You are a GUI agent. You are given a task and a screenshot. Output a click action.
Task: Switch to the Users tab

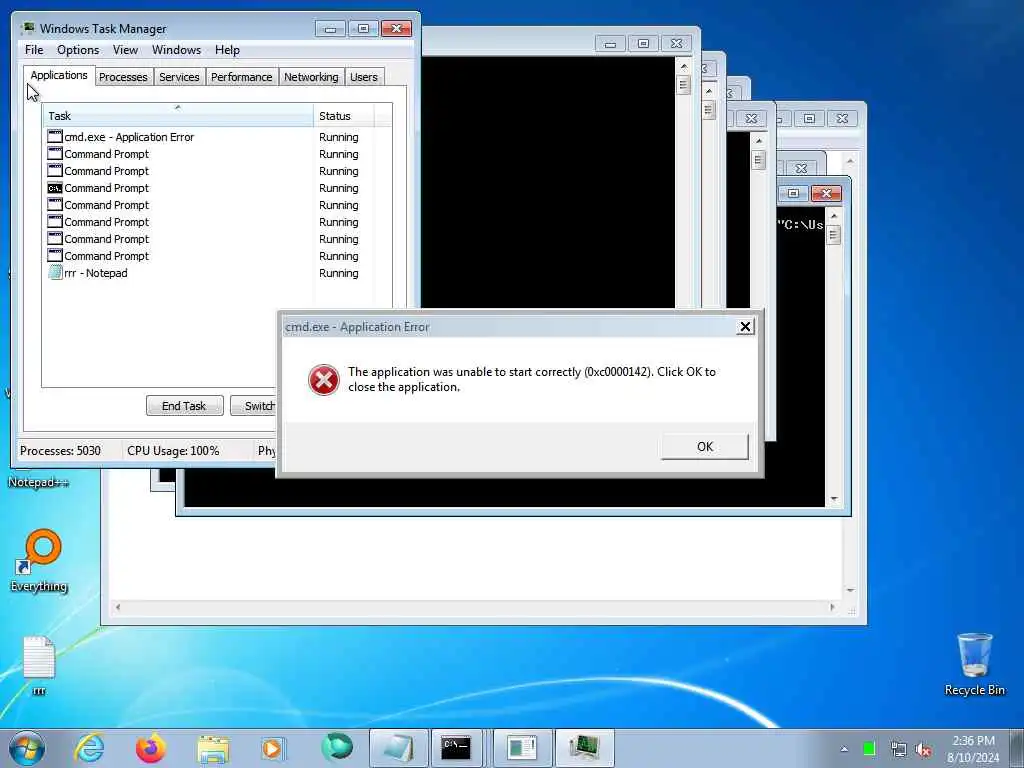(364, 77)
